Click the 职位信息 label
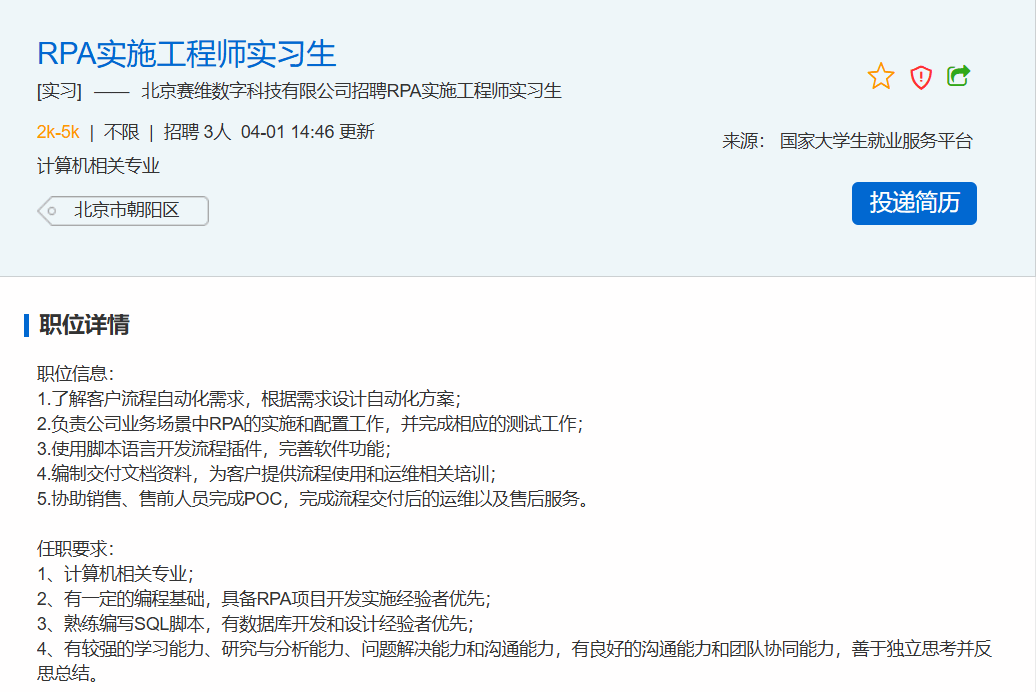The height and width of the screenshot is (692, 1036). tap(76, 374)
